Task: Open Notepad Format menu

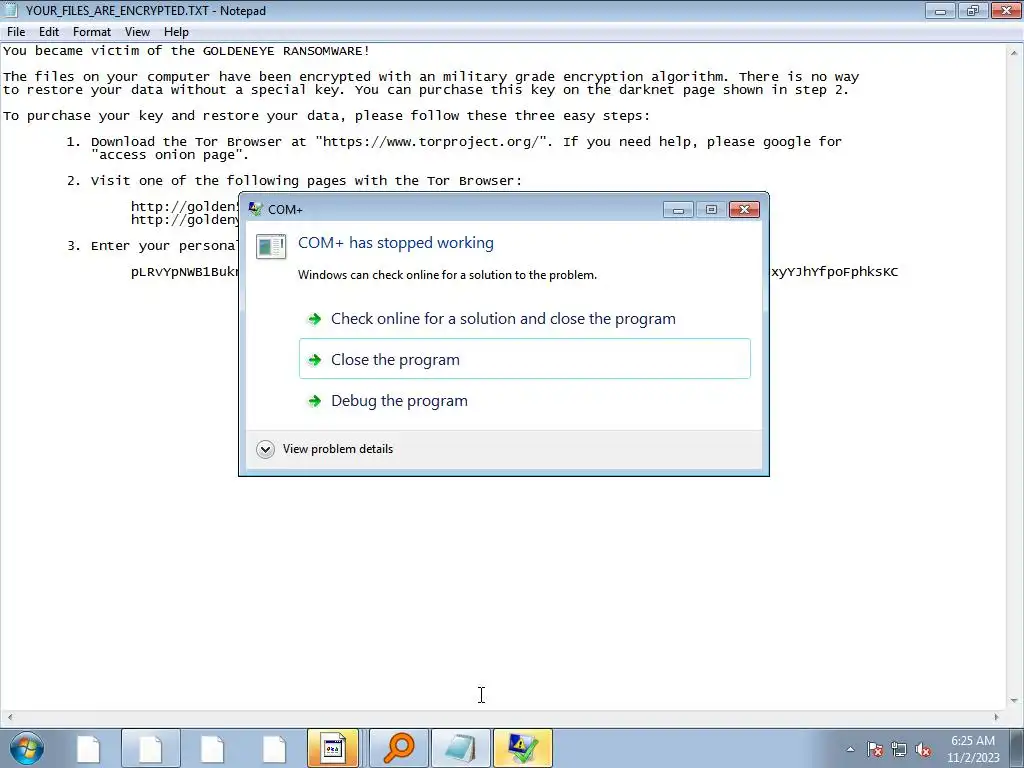Action: [x=91, y=32]
